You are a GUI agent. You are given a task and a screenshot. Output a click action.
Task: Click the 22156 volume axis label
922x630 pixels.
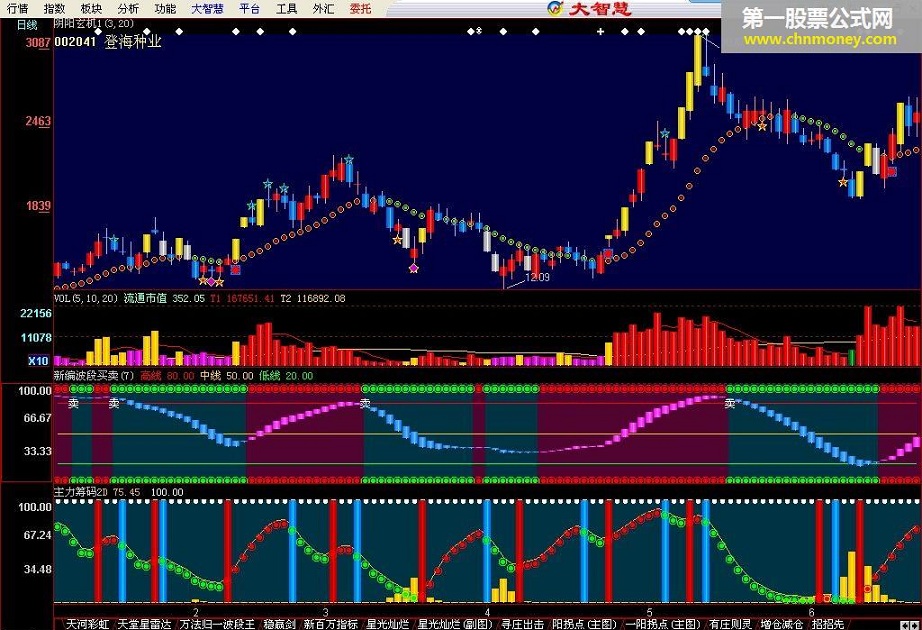tap(36, 314)
